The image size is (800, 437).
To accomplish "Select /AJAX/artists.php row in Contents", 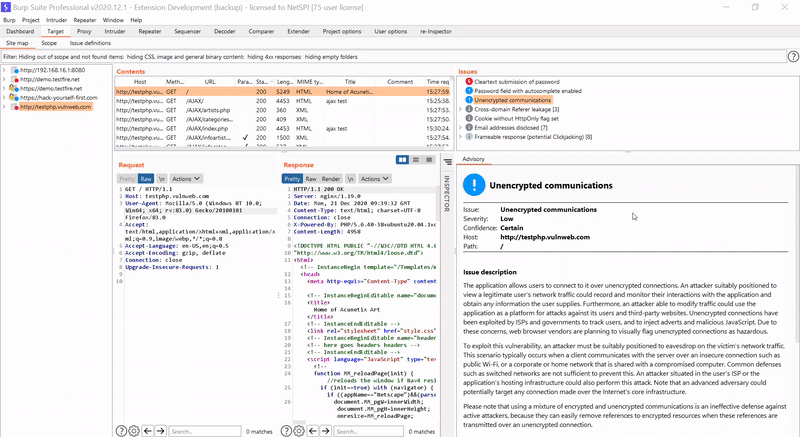I will pos(283,110).
